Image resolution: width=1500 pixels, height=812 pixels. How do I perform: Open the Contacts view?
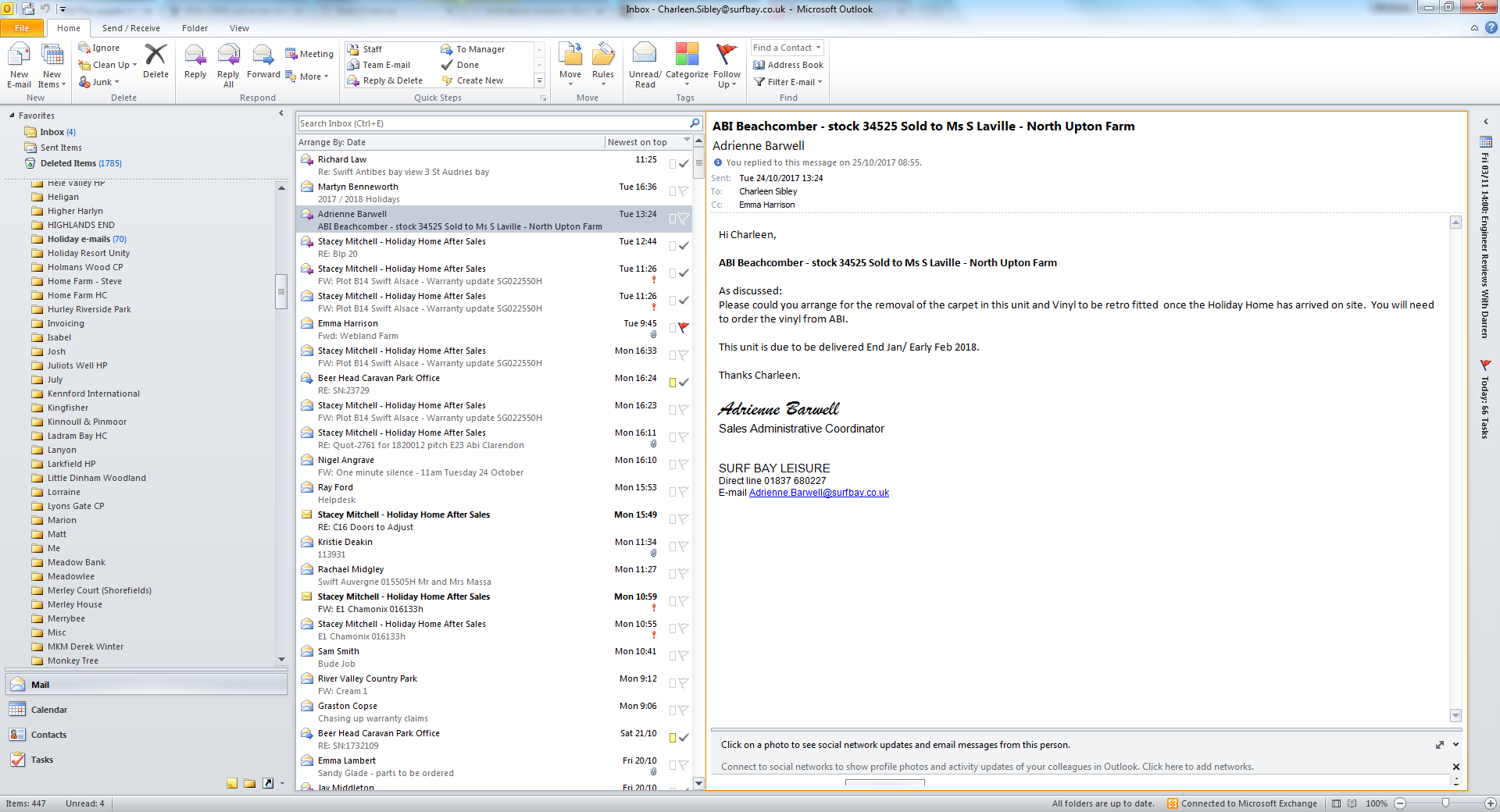[147, 735]
